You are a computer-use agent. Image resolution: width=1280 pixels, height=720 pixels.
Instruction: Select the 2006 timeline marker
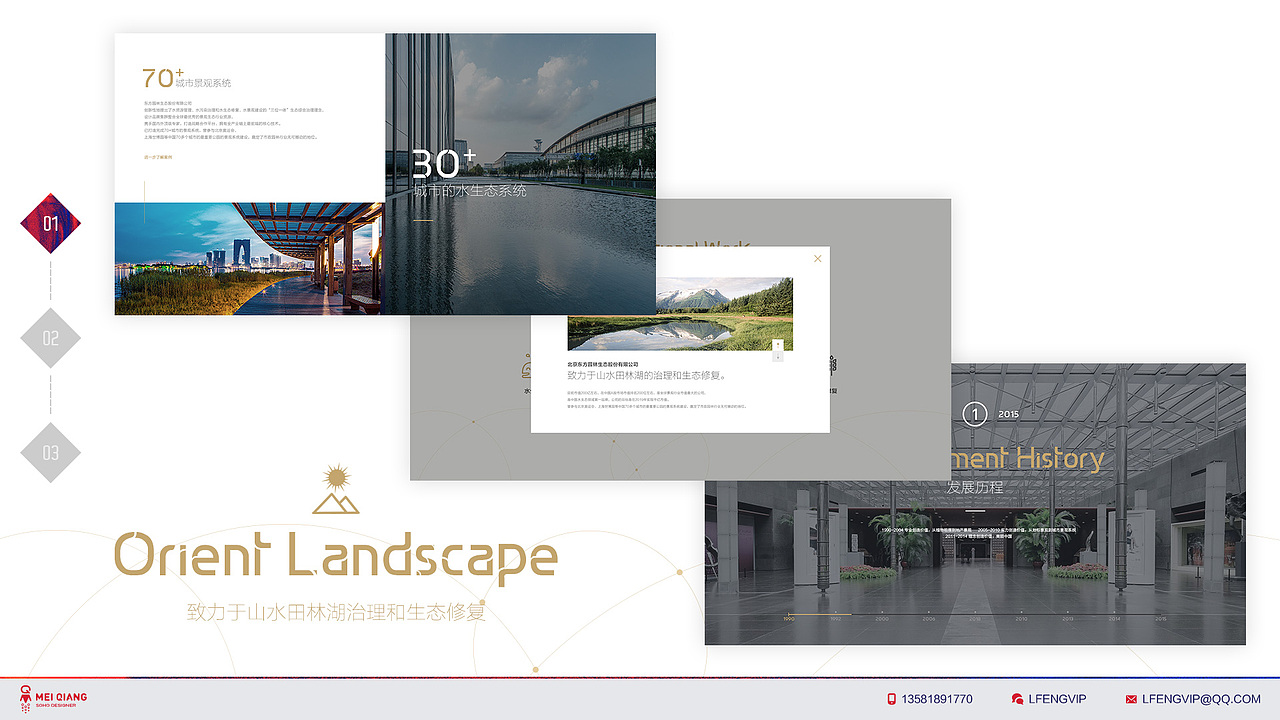point(928,617)
